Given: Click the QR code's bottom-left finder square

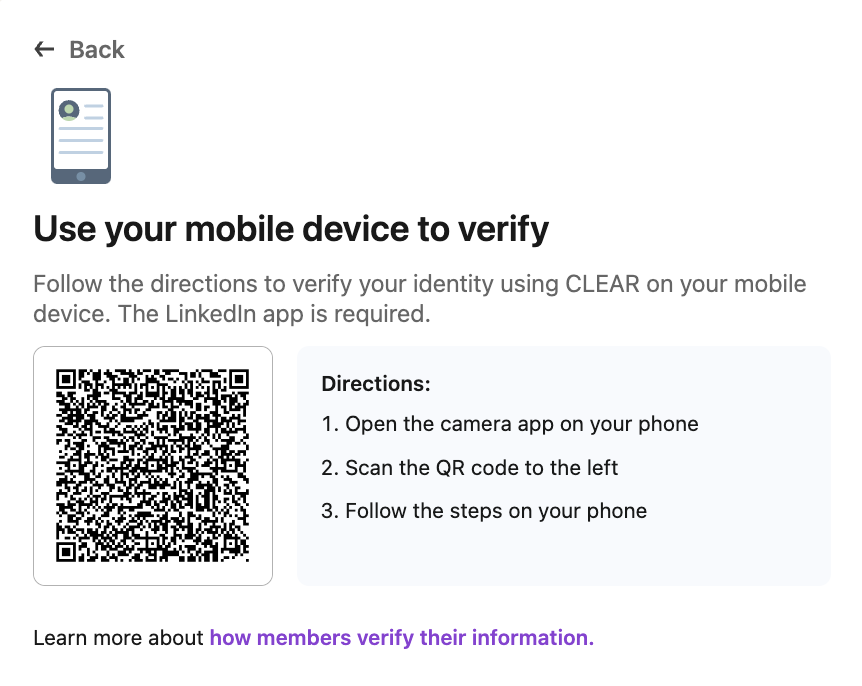Looking at the screenshot, I should pyautogui.click(x=67, y=552).
